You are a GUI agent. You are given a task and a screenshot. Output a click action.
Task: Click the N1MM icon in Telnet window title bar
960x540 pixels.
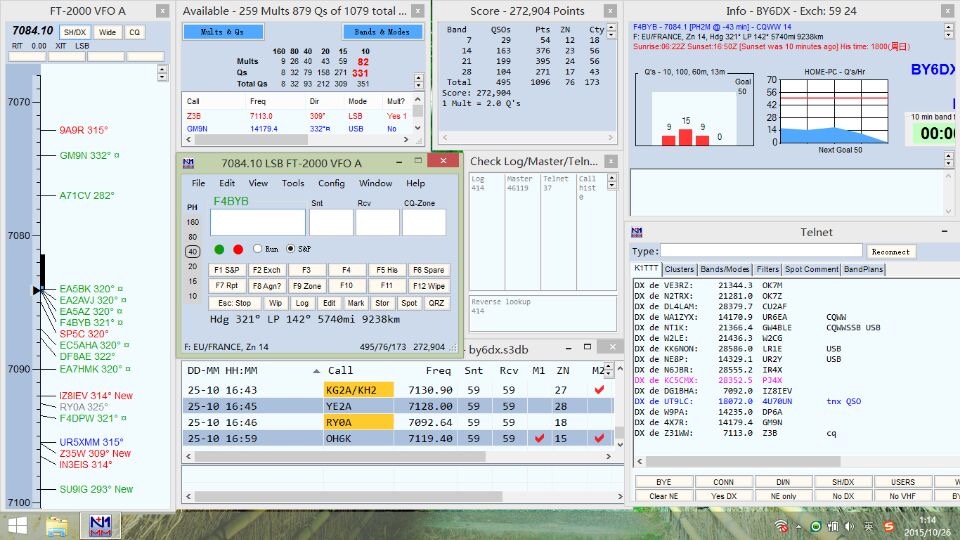point(637,232)
